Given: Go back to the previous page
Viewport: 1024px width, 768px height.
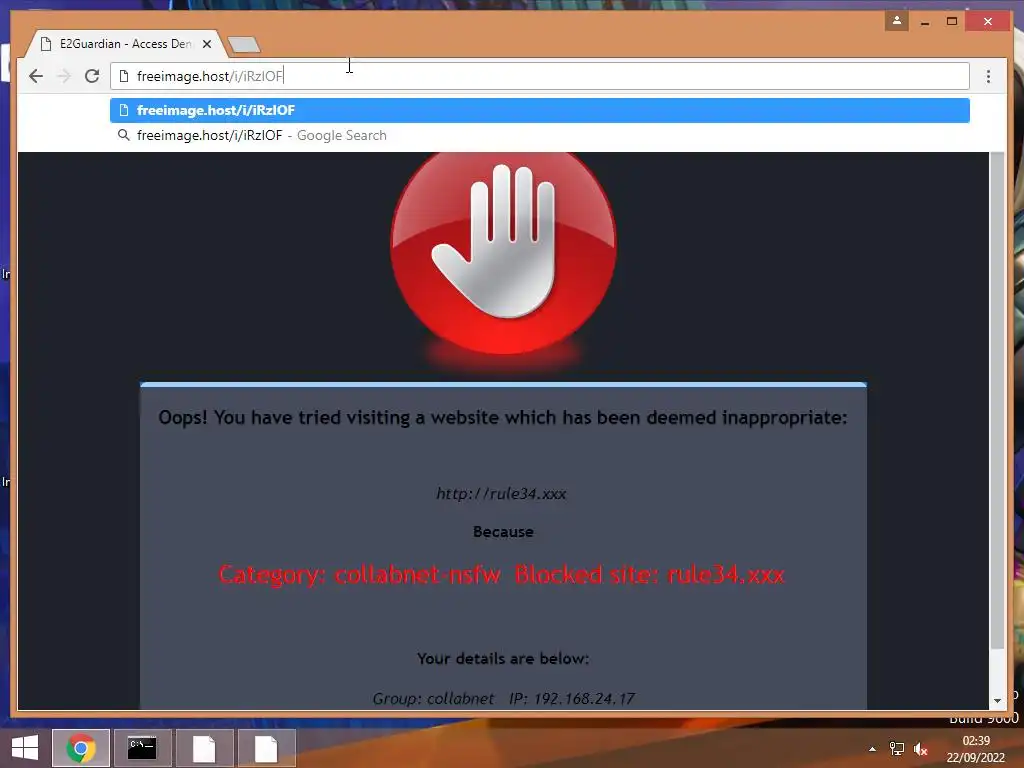Looking at the screenshot, I should click(x=36, y=76).
